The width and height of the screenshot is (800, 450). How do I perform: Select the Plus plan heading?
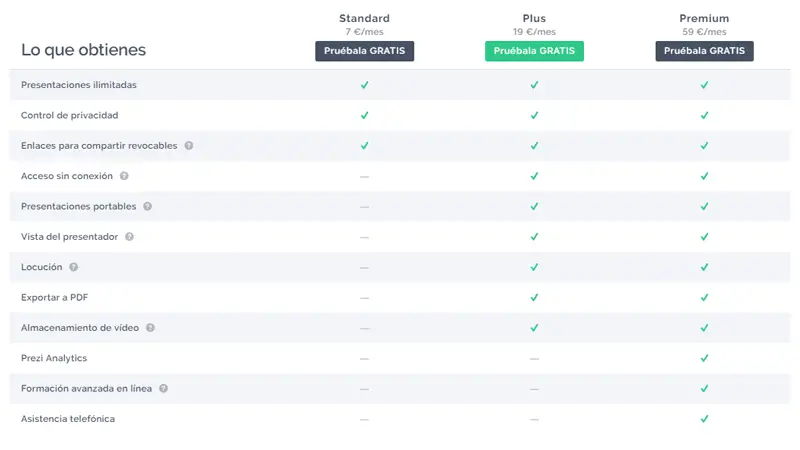(534, 18)
